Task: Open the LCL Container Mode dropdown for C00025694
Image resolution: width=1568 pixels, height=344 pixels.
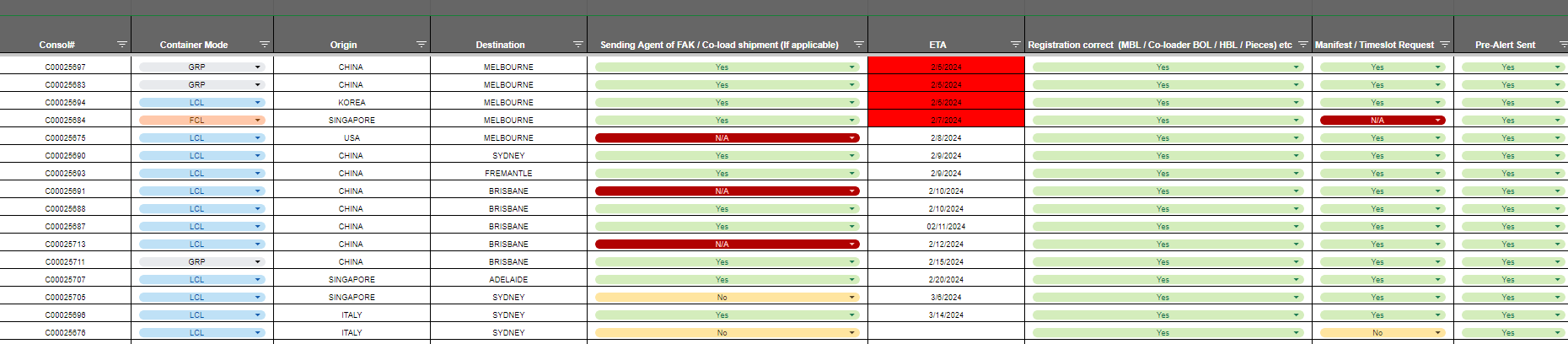Action: (202, 102)
